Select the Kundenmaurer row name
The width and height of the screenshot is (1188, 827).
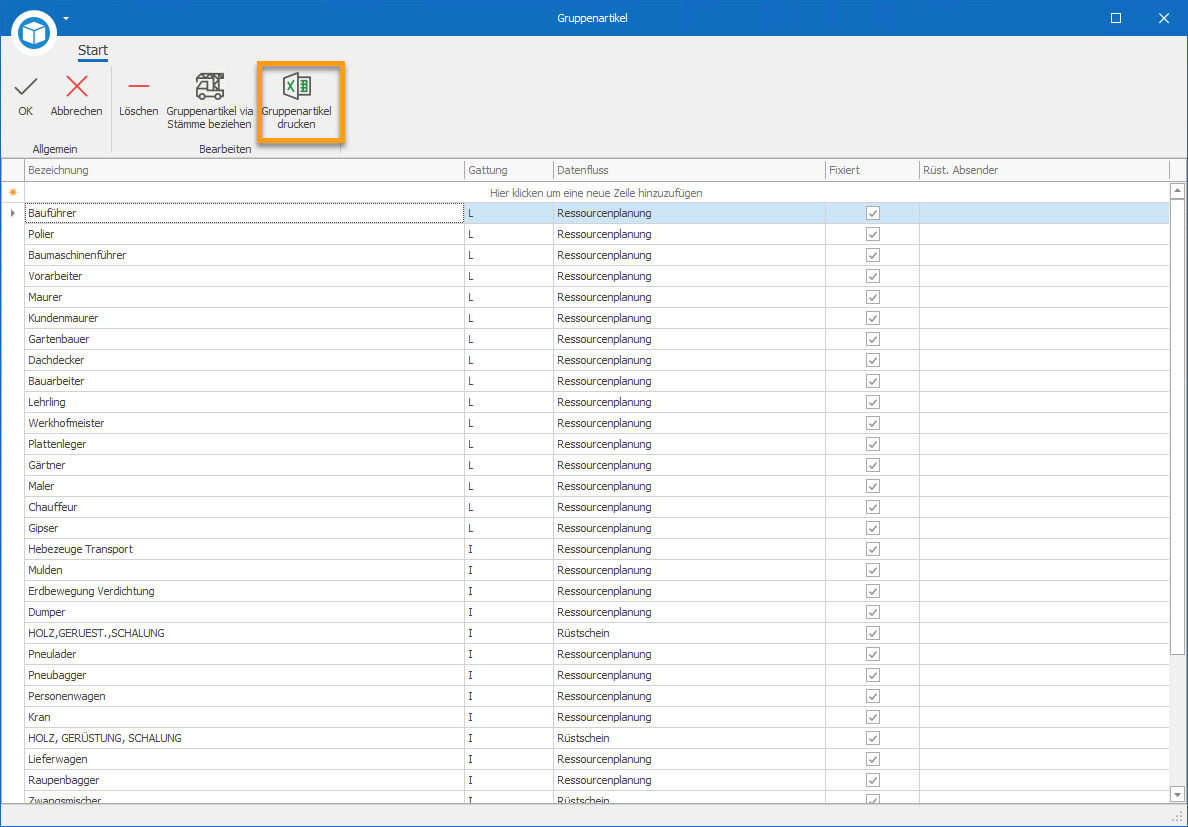click(x=63, y=318)
